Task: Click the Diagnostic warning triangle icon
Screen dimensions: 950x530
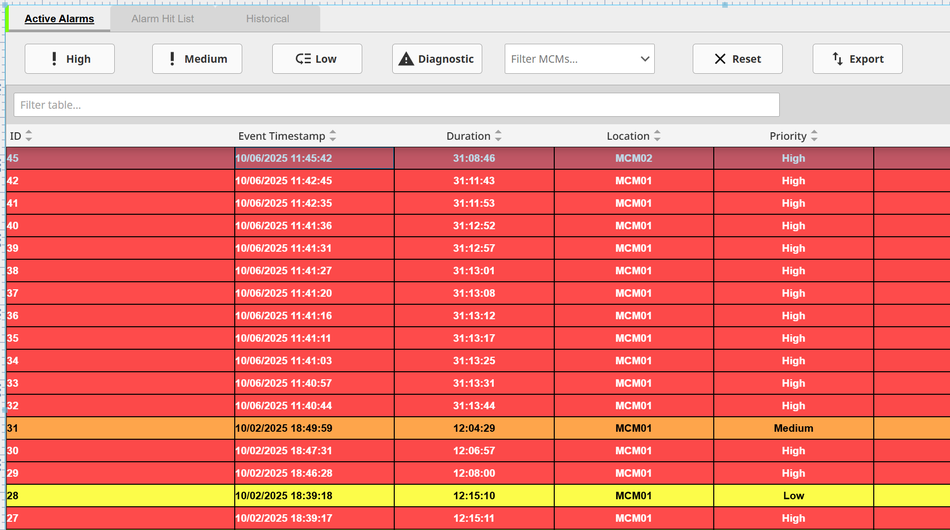Action: pos(406,59)
